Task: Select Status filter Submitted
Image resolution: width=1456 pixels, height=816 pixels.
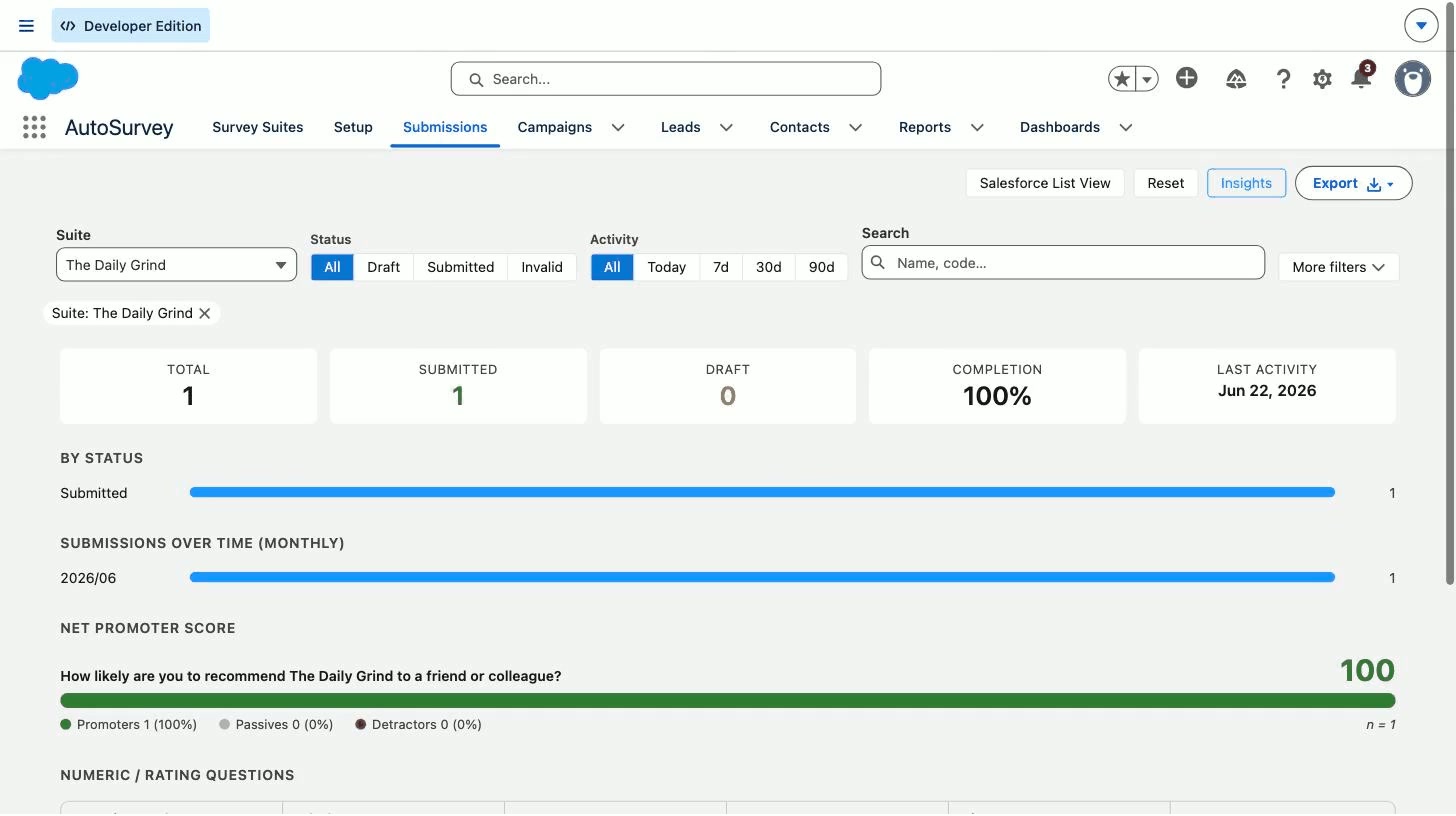Action: pos(461,267)
